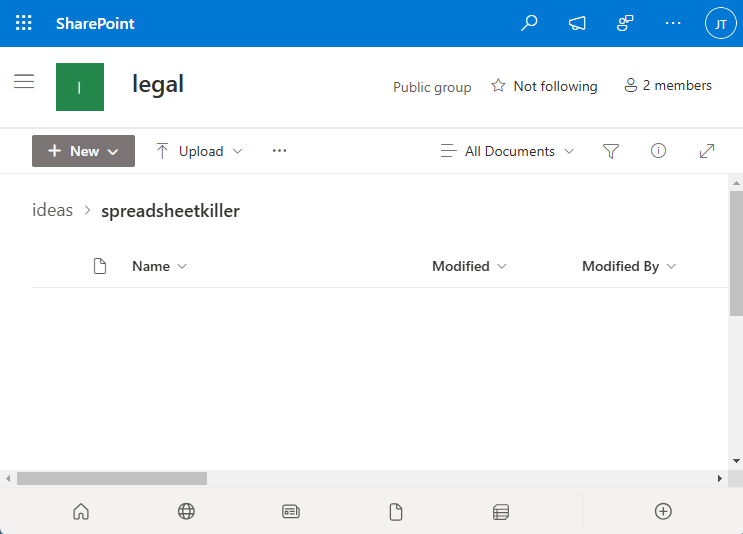
Task: Open the globe sites icon in bottom bar
Action: coord(186,511)
